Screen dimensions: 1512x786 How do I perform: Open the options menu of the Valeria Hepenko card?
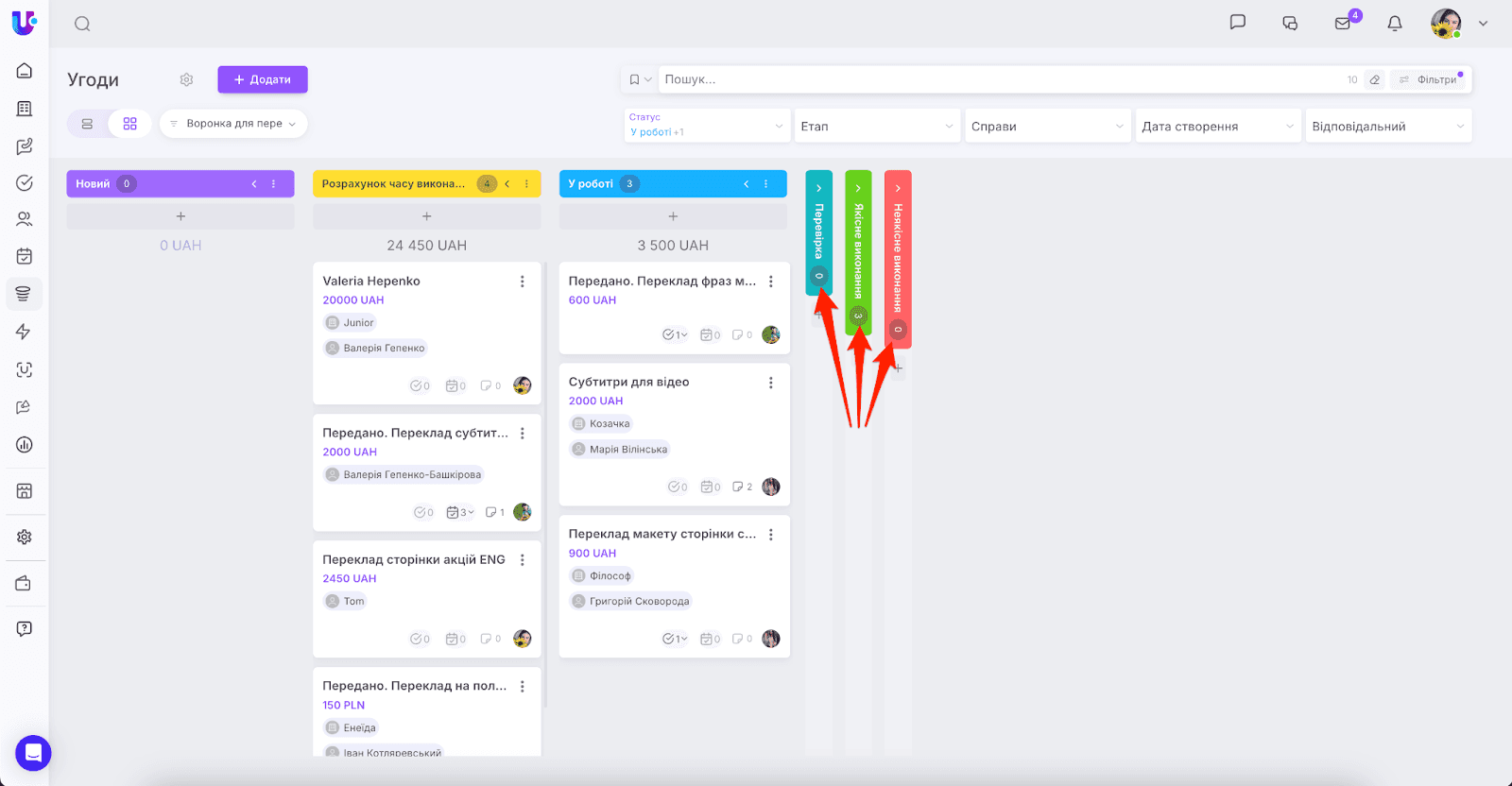(522, 282)
